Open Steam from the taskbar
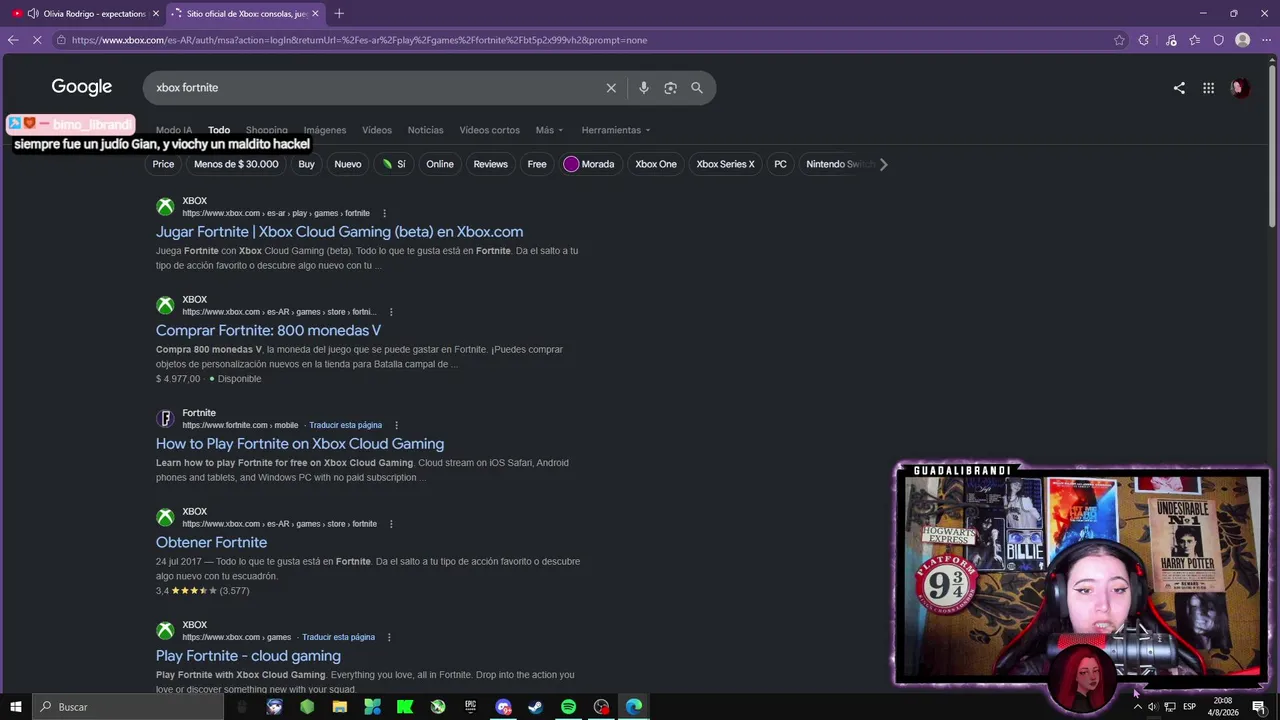Image resolution: width=1280 pixels, height=720 pixels. [x=535, y=707]
